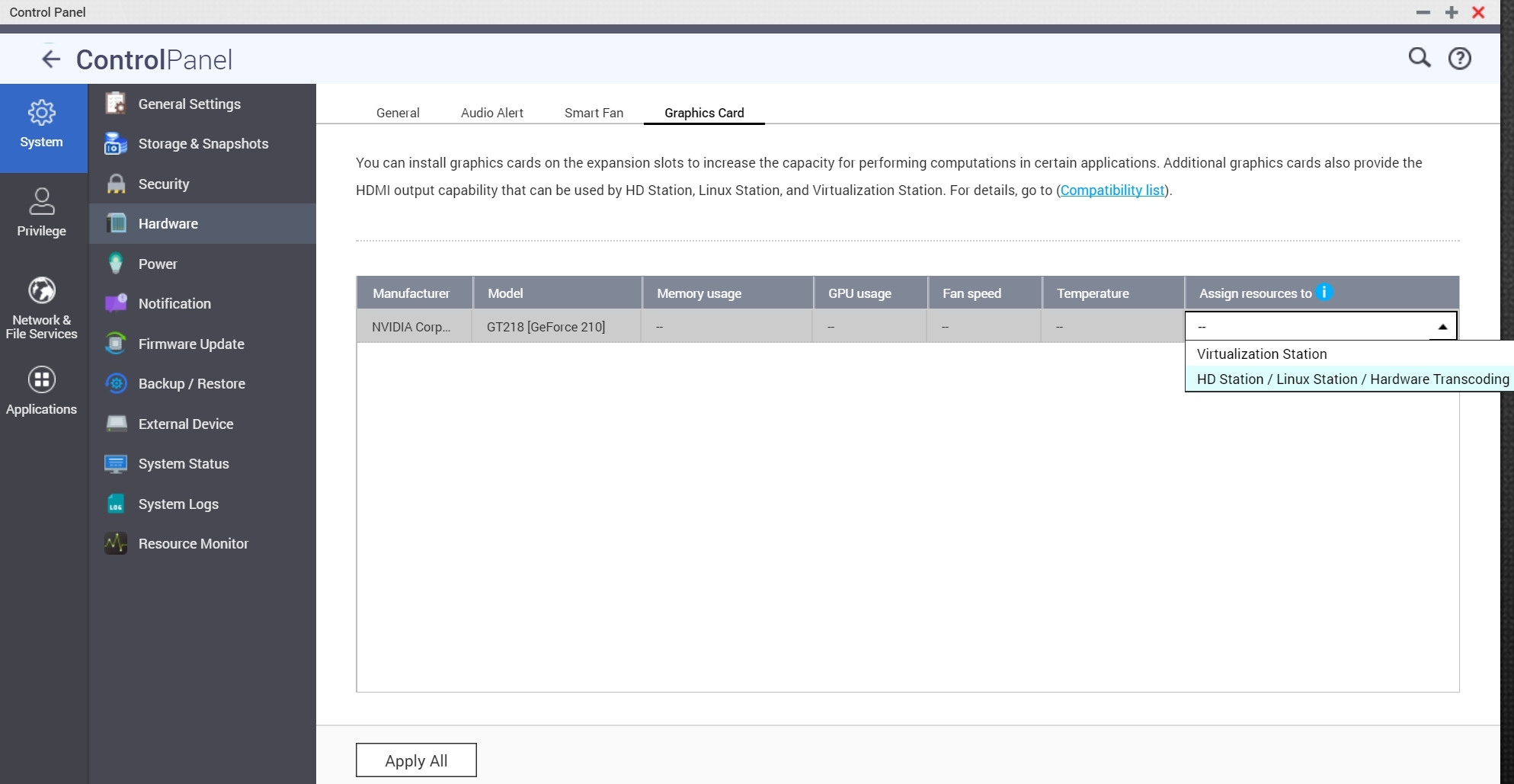The height and width of the screenshot is (784, 1514).
Task: Select the Graphics Card tab
Action: 704,113
